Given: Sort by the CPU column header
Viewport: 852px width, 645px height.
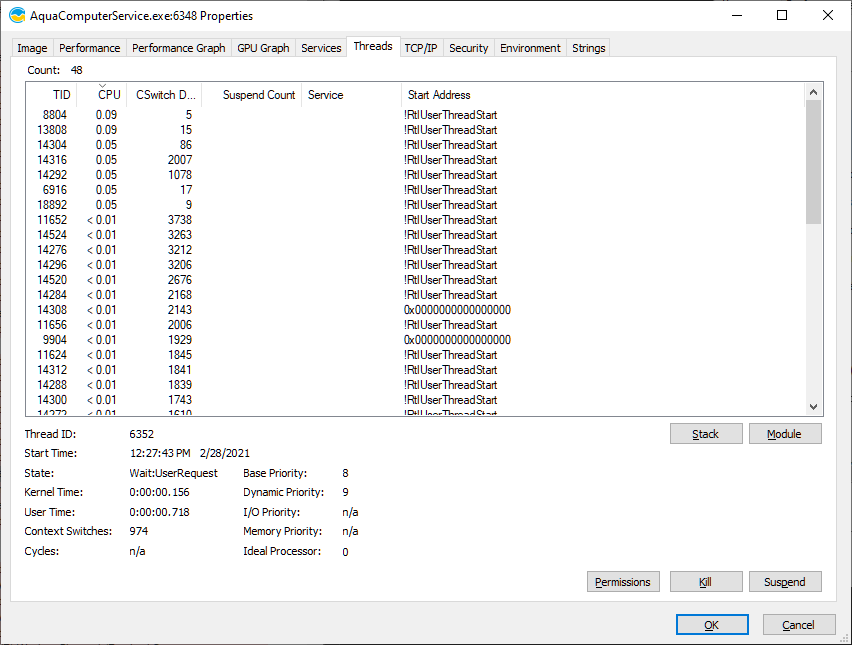Looking at the screenshot, I should (102, 95).
